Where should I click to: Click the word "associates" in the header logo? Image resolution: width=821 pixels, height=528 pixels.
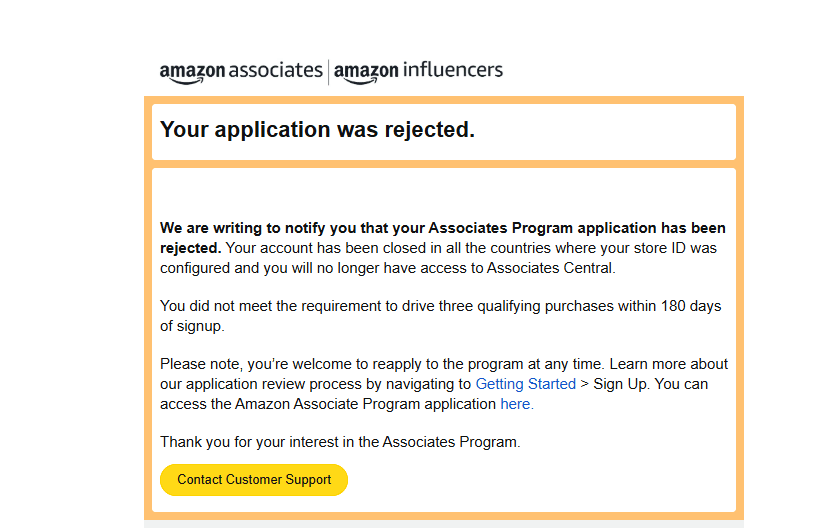pos(276,70)
